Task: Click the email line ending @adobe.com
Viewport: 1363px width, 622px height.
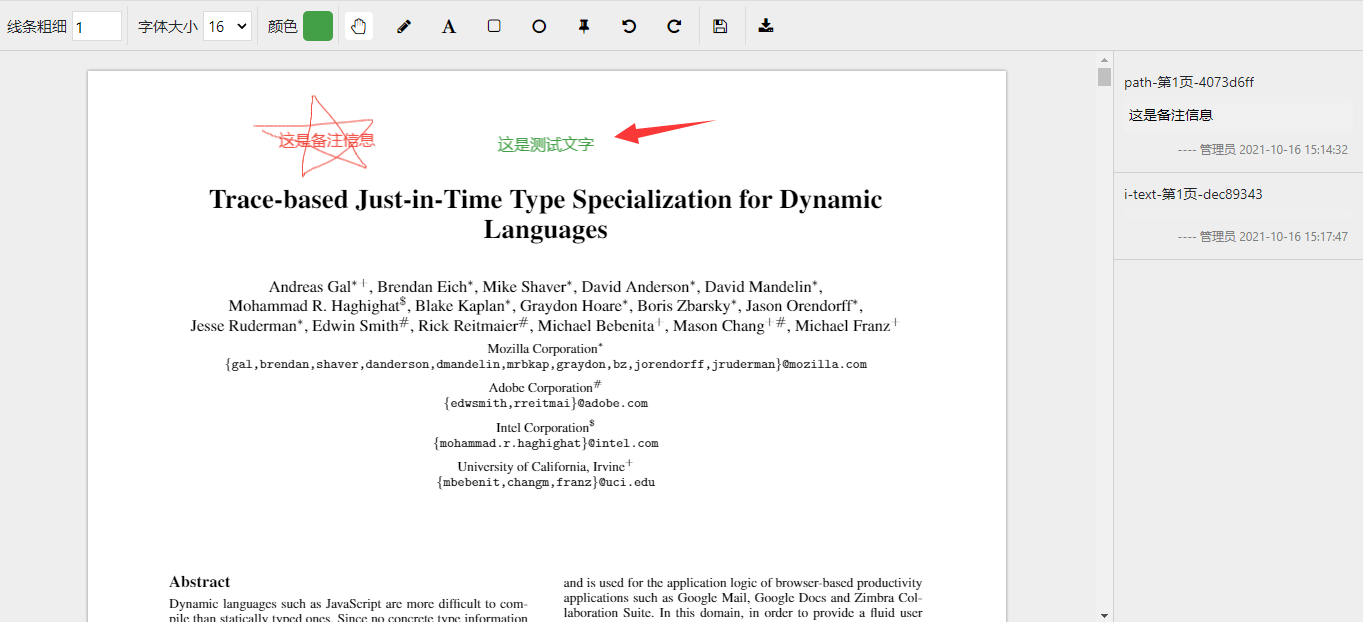Action: pos(546,404)
